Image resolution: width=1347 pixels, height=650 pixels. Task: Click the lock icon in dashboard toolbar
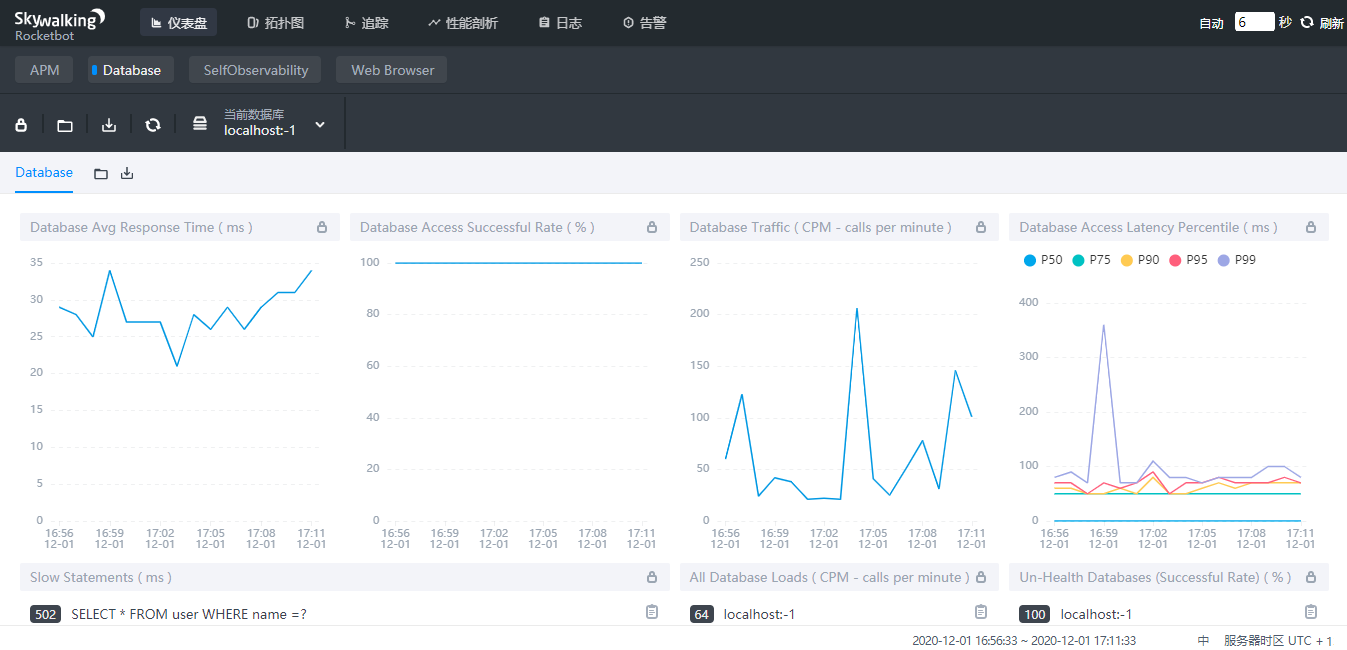(21, 125)
